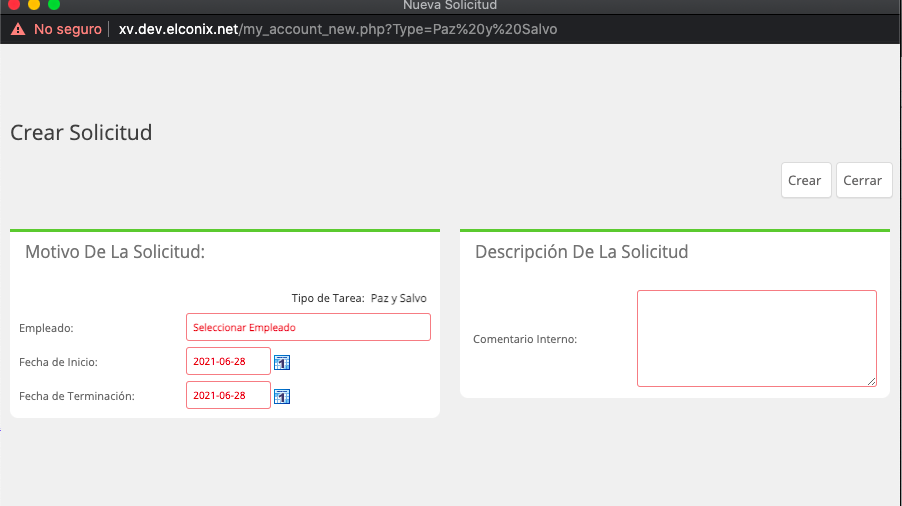Screen dimensions: 902x506
Task: Select the xv.dev.elconix.net URL text
Action: [178, 29]
